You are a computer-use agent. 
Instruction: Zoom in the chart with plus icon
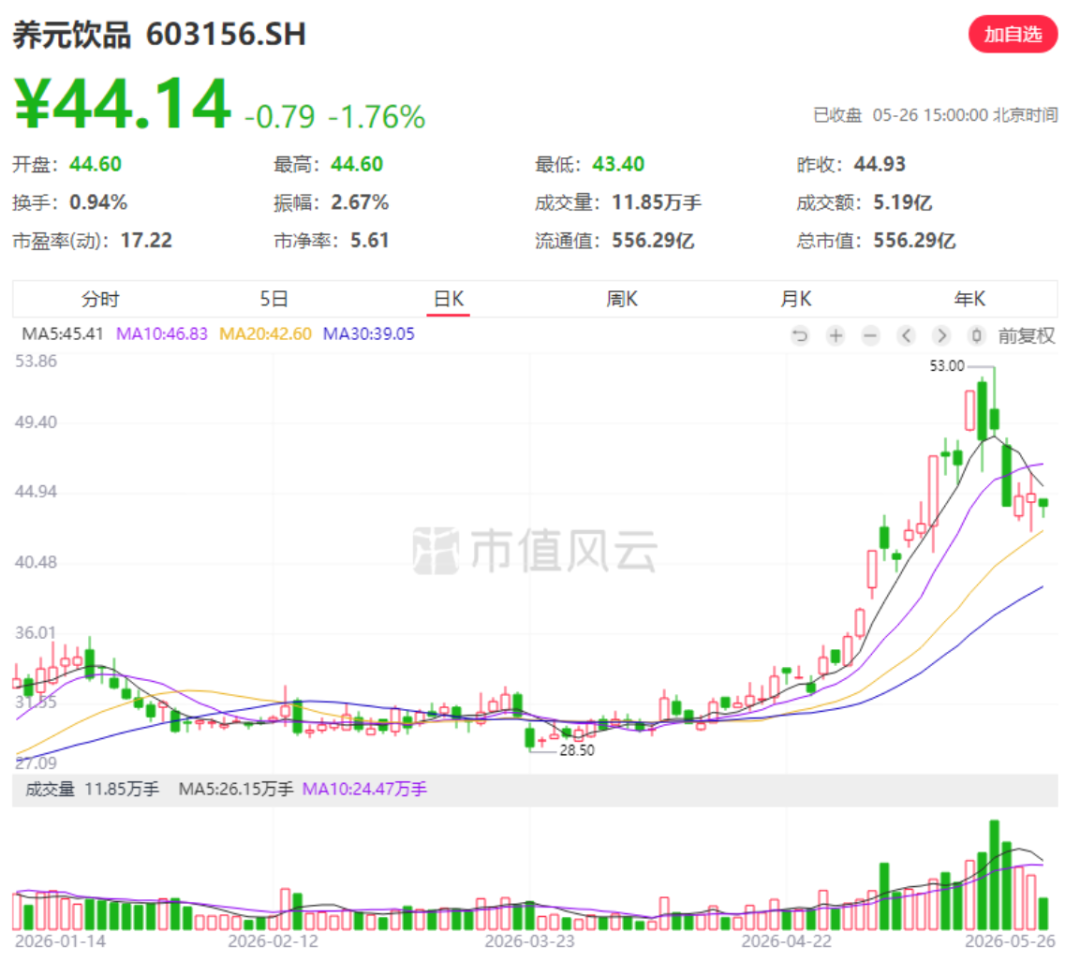(x=835, y=336)
